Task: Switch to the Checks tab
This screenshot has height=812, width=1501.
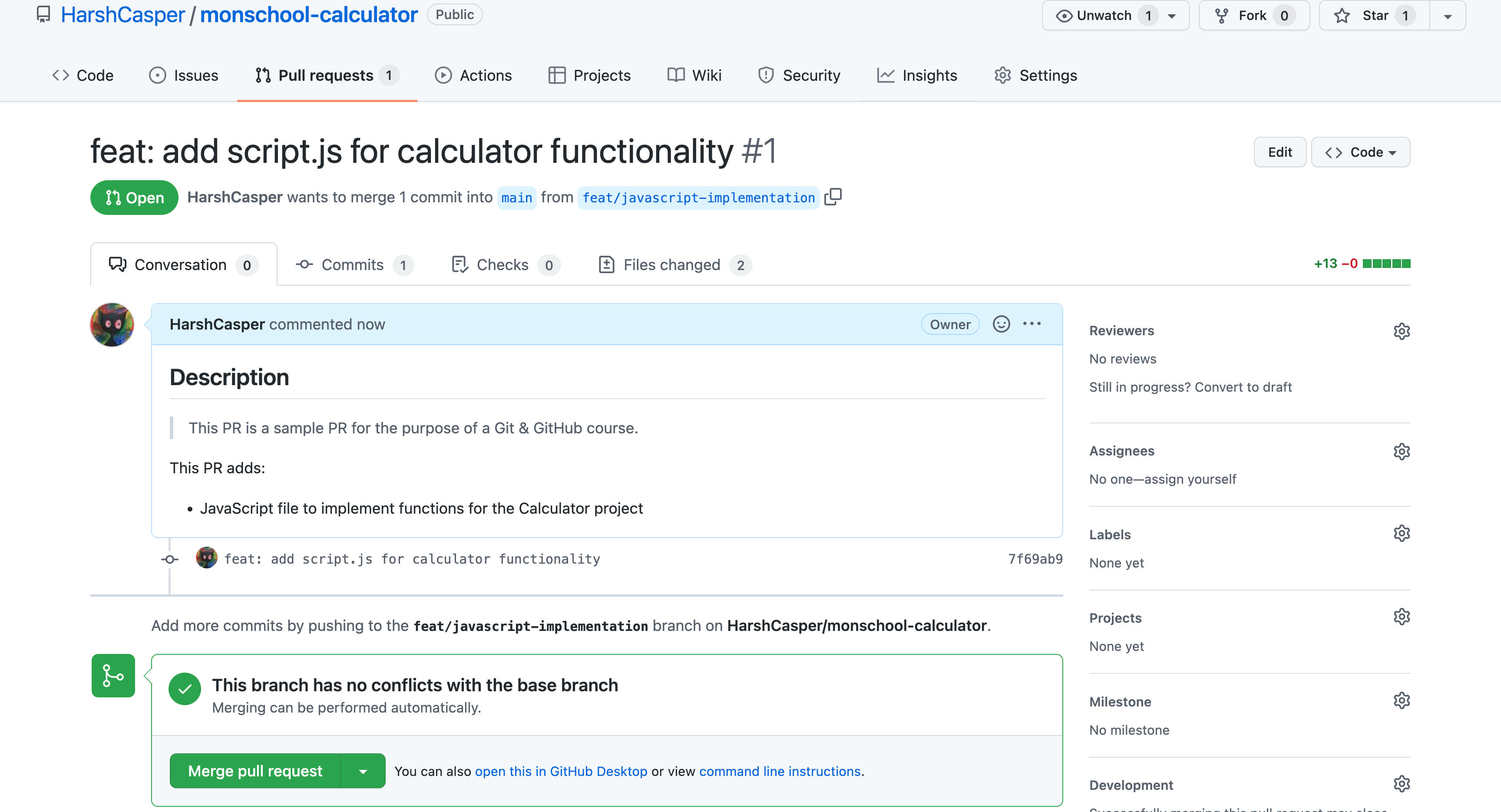Action: point(506,264)
